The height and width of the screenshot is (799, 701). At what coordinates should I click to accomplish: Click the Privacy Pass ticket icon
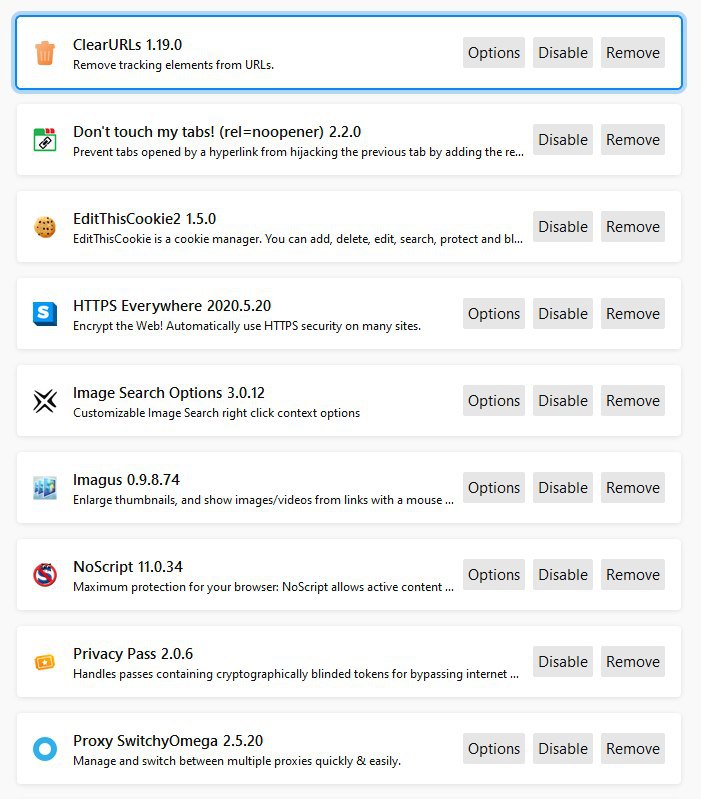[45, 662]
